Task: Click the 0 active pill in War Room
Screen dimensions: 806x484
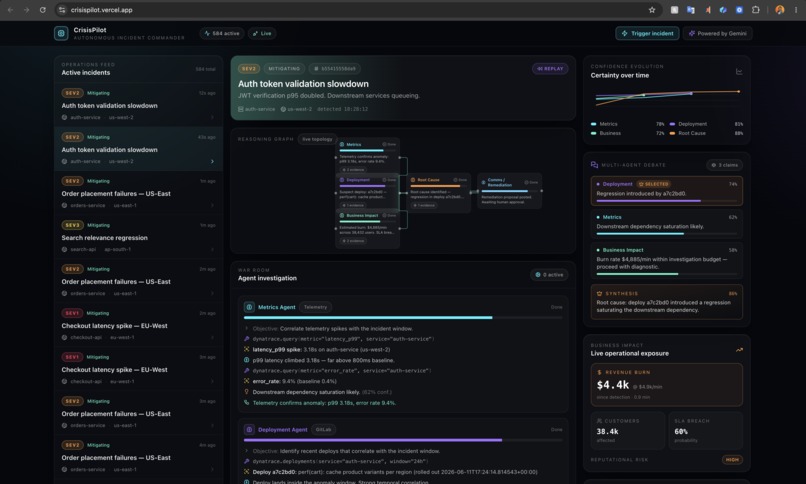Action: (549, 275)
